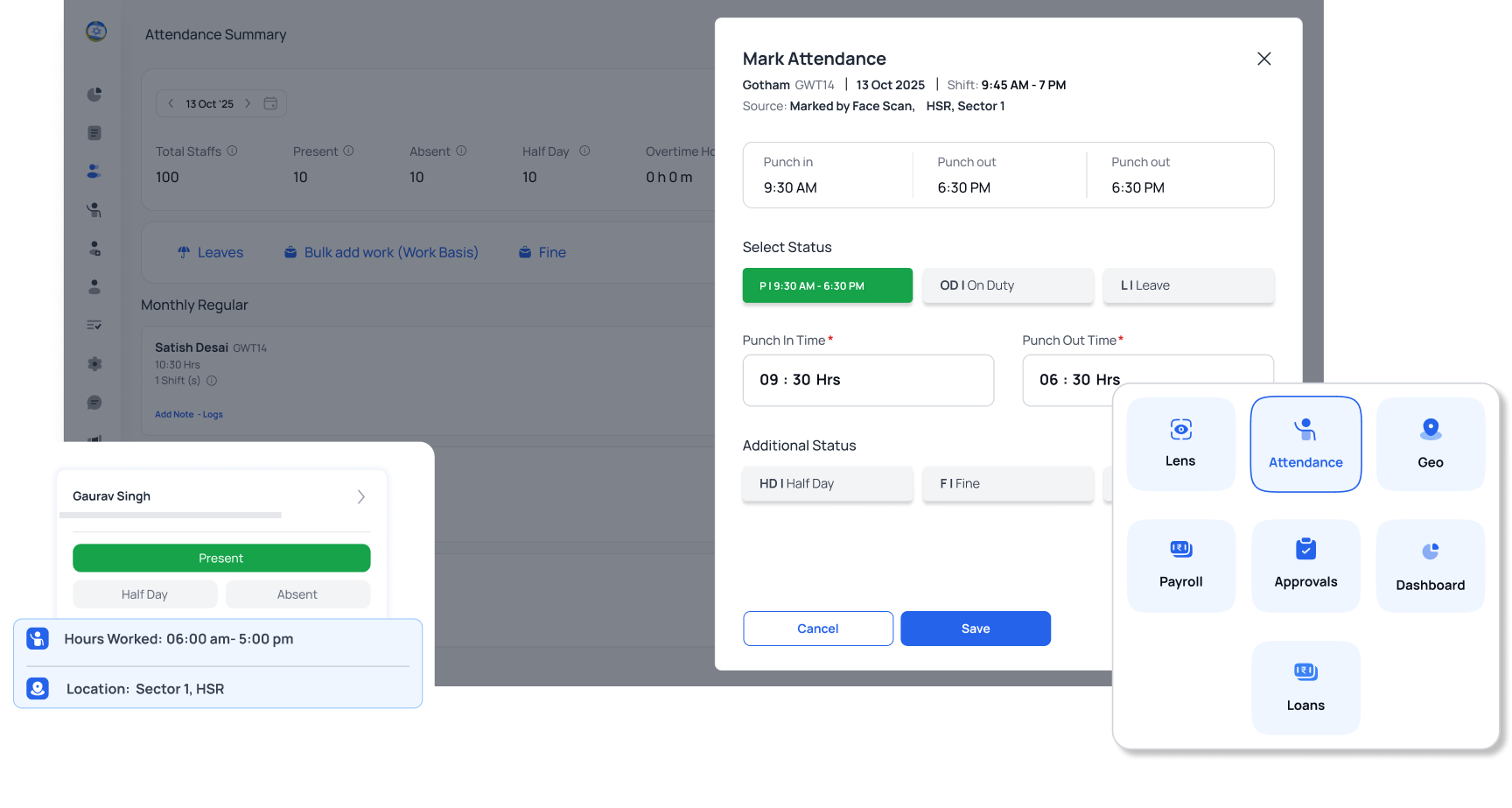Show info for Total Staffs
The image size is (1512, 808).
pos(232,151)
